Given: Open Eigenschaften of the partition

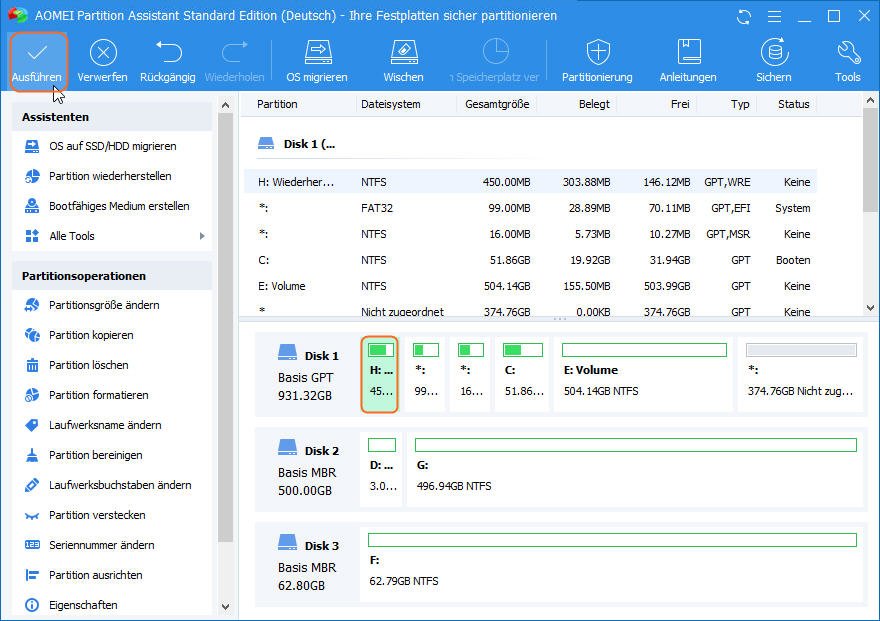Looking at the screenshot, I should (x=112, y=605).
